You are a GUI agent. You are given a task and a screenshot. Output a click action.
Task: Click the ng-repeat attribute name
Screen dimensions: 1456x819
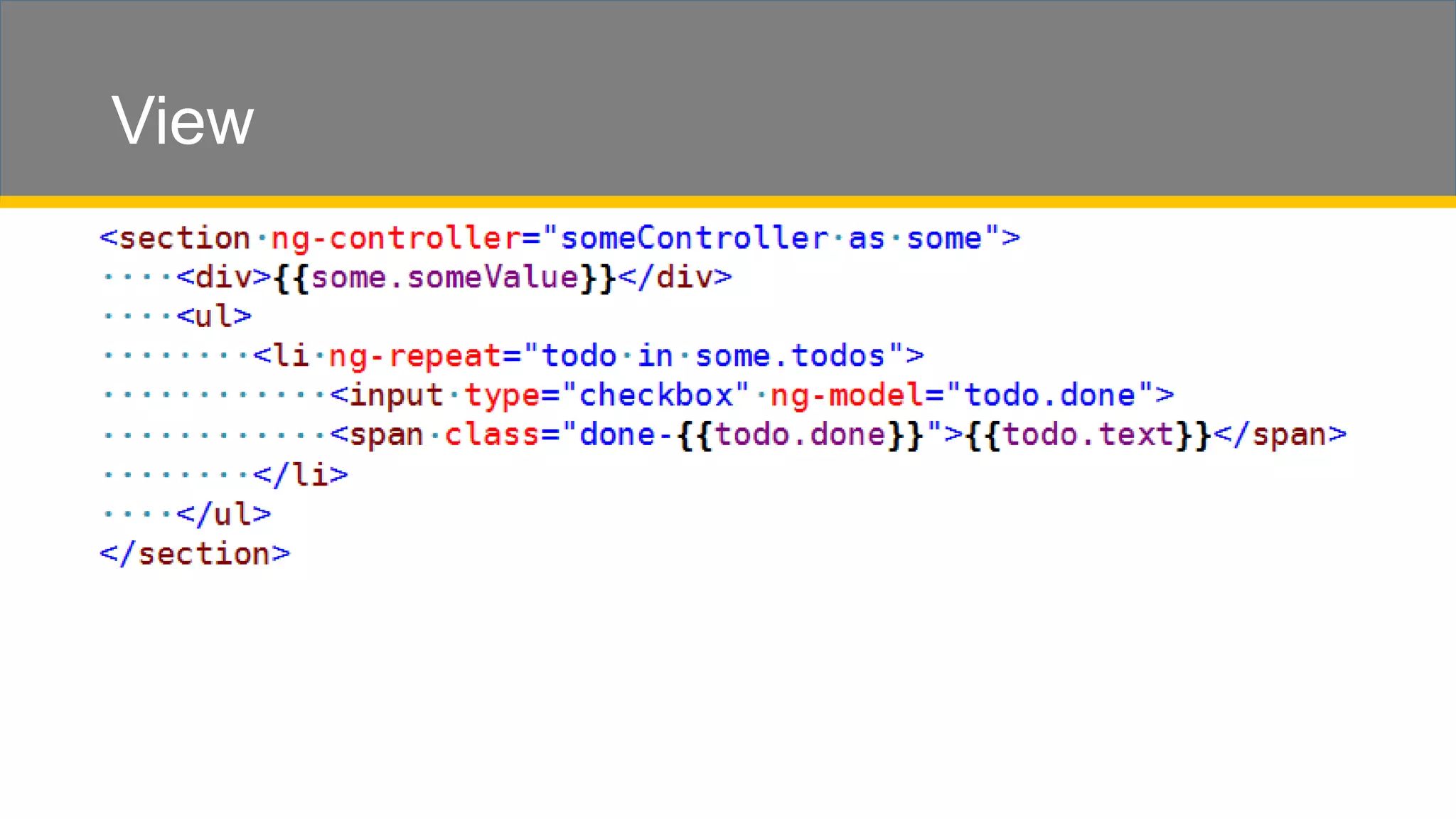point(415,355)
